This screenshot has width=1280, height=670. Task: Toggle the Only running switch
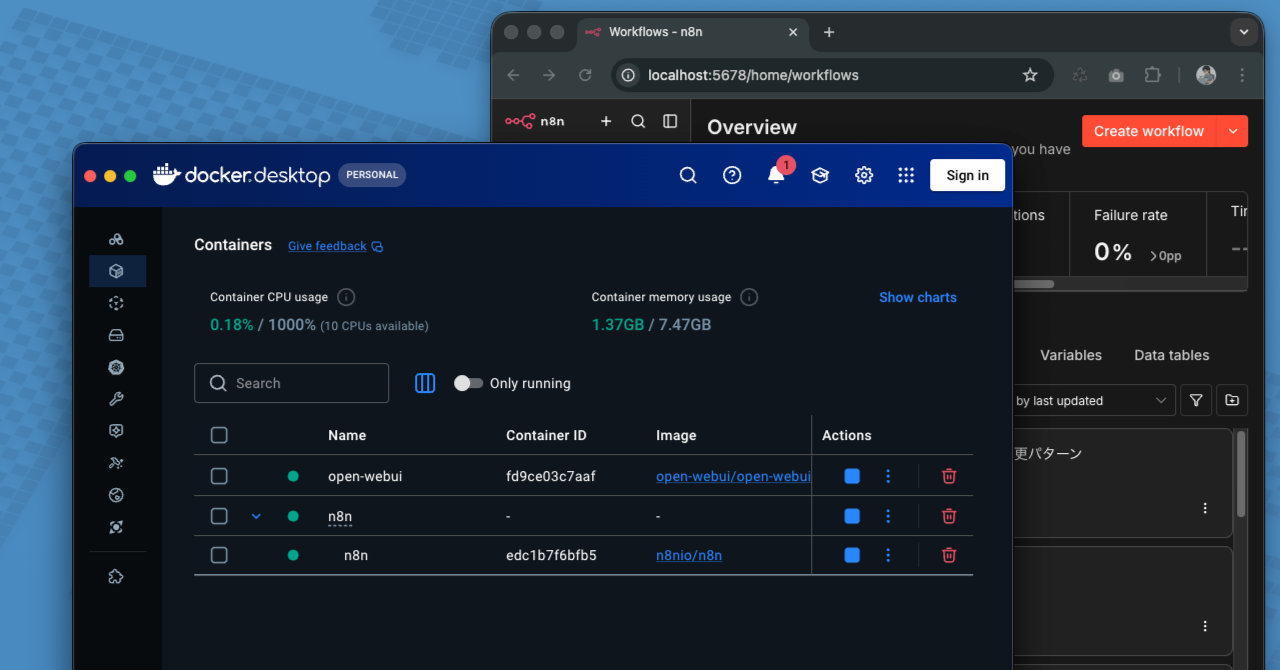pos(468,383)
